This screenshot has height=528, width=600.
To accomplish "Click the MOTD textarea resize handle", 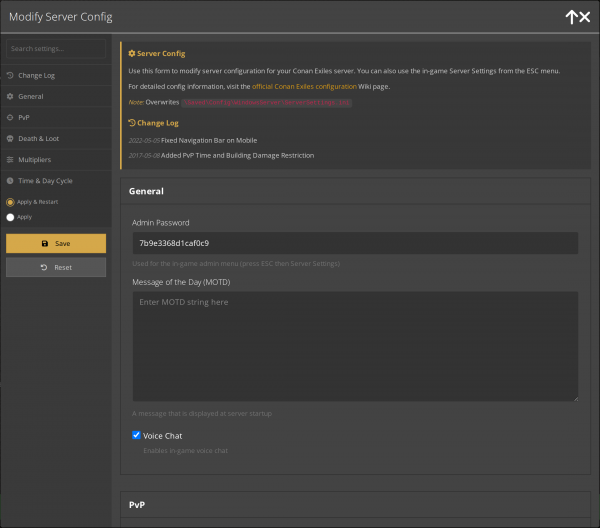I will [576, 399].
